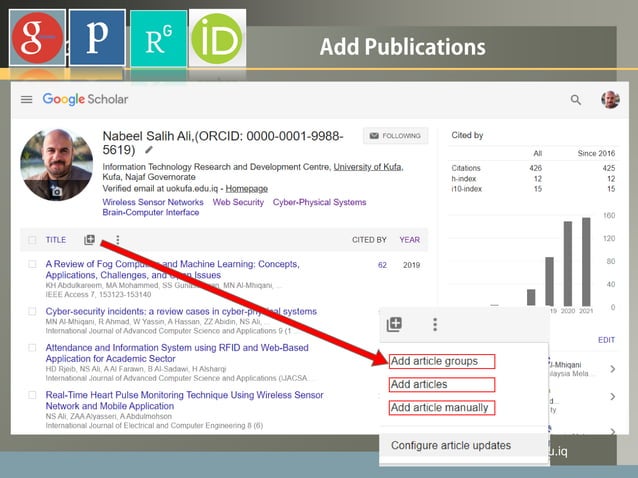Select Add article manually option
Image resolution: width=638 pixels, height=478 pixels.
439,407
